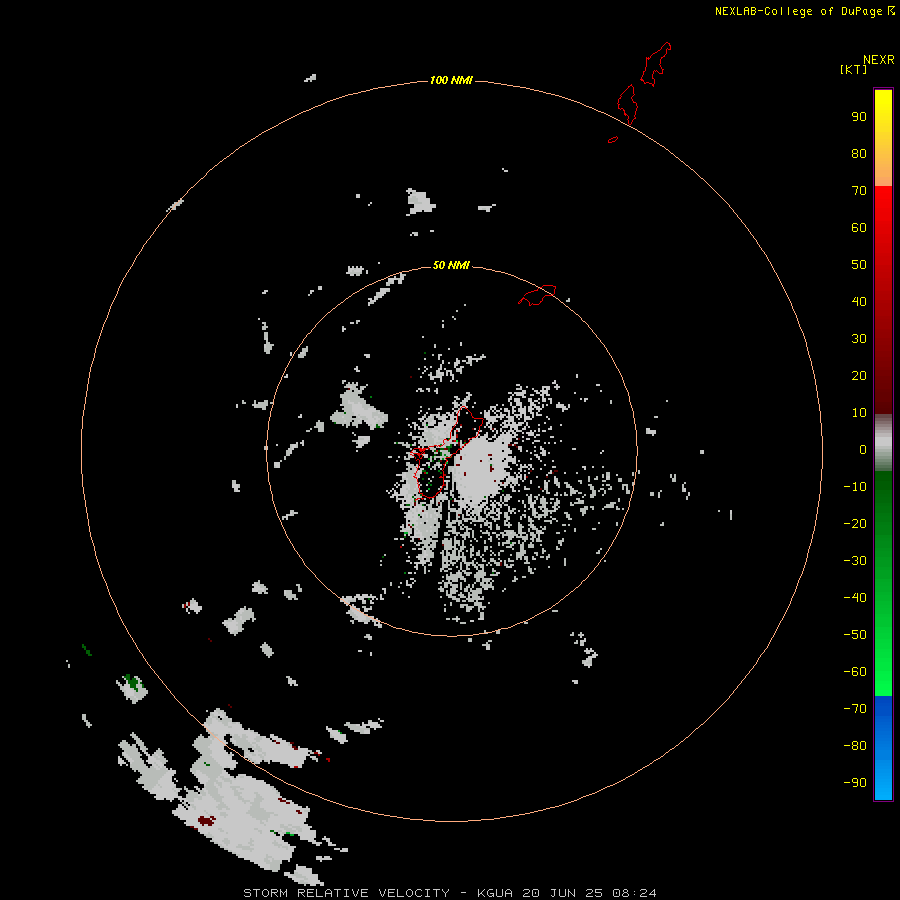Image resolution: width=900 pixels, height=900 pixels.
Task: Click the Rota island outline on 50 NMI ring
Action: 537,295
